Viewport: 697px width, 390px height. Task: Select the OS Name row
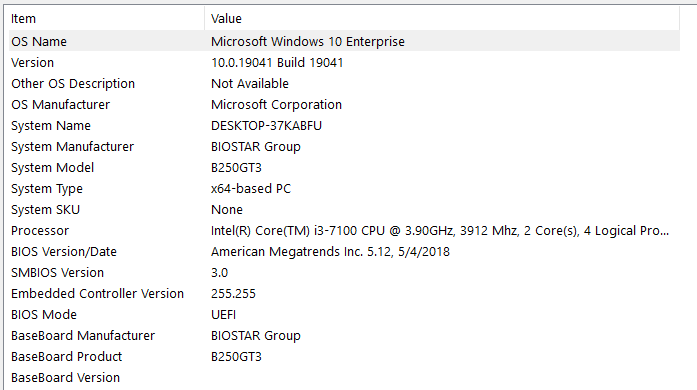[344, 41]
